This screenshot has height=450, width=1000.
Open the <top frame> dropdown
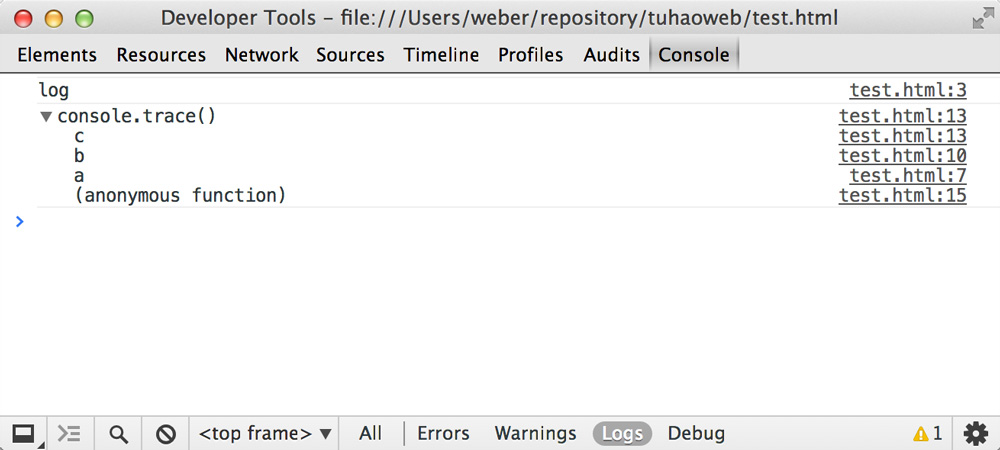265,434
